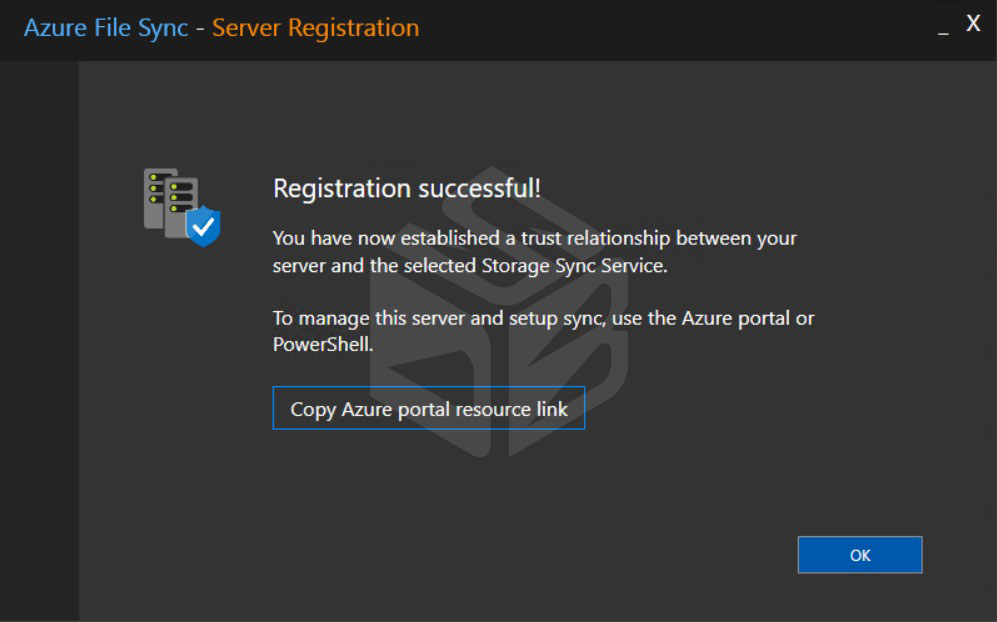Click the "Registration successful!" heading
Viewport: 997px width, 622px height.
click(x=407, y=188)
